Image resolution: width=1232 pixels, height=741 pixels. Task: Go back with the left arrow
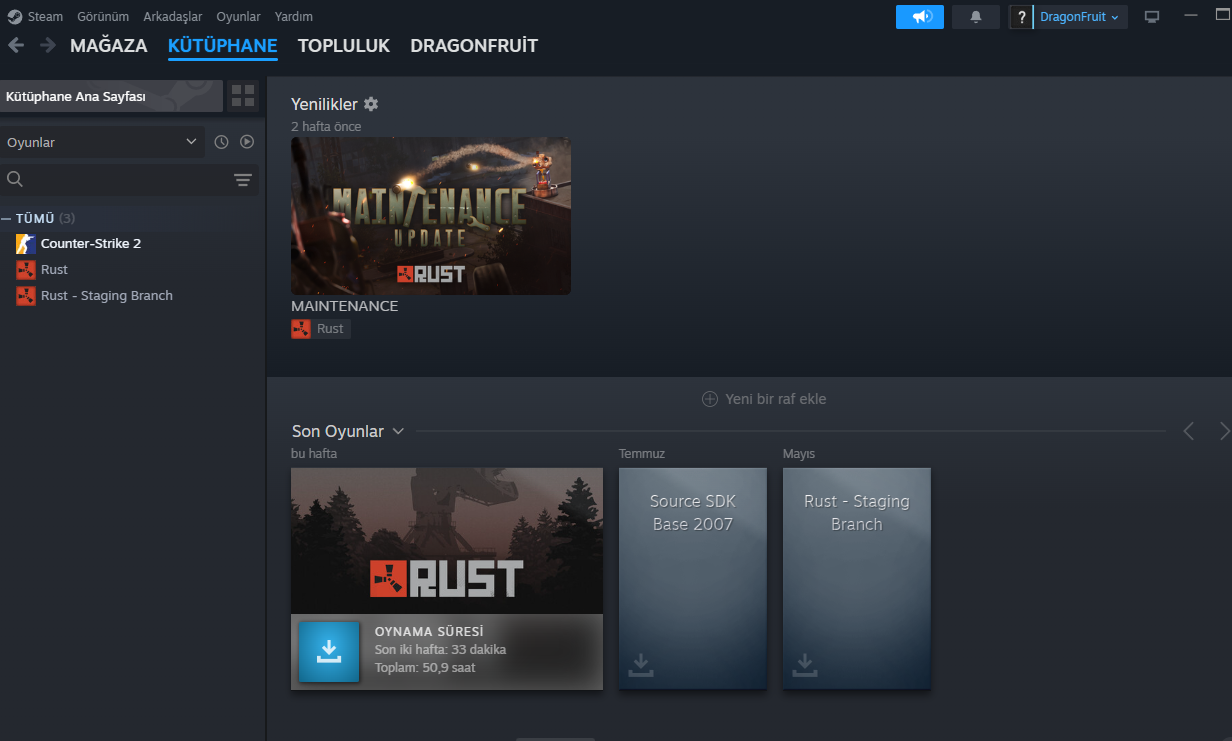click(x=16, y=45)
